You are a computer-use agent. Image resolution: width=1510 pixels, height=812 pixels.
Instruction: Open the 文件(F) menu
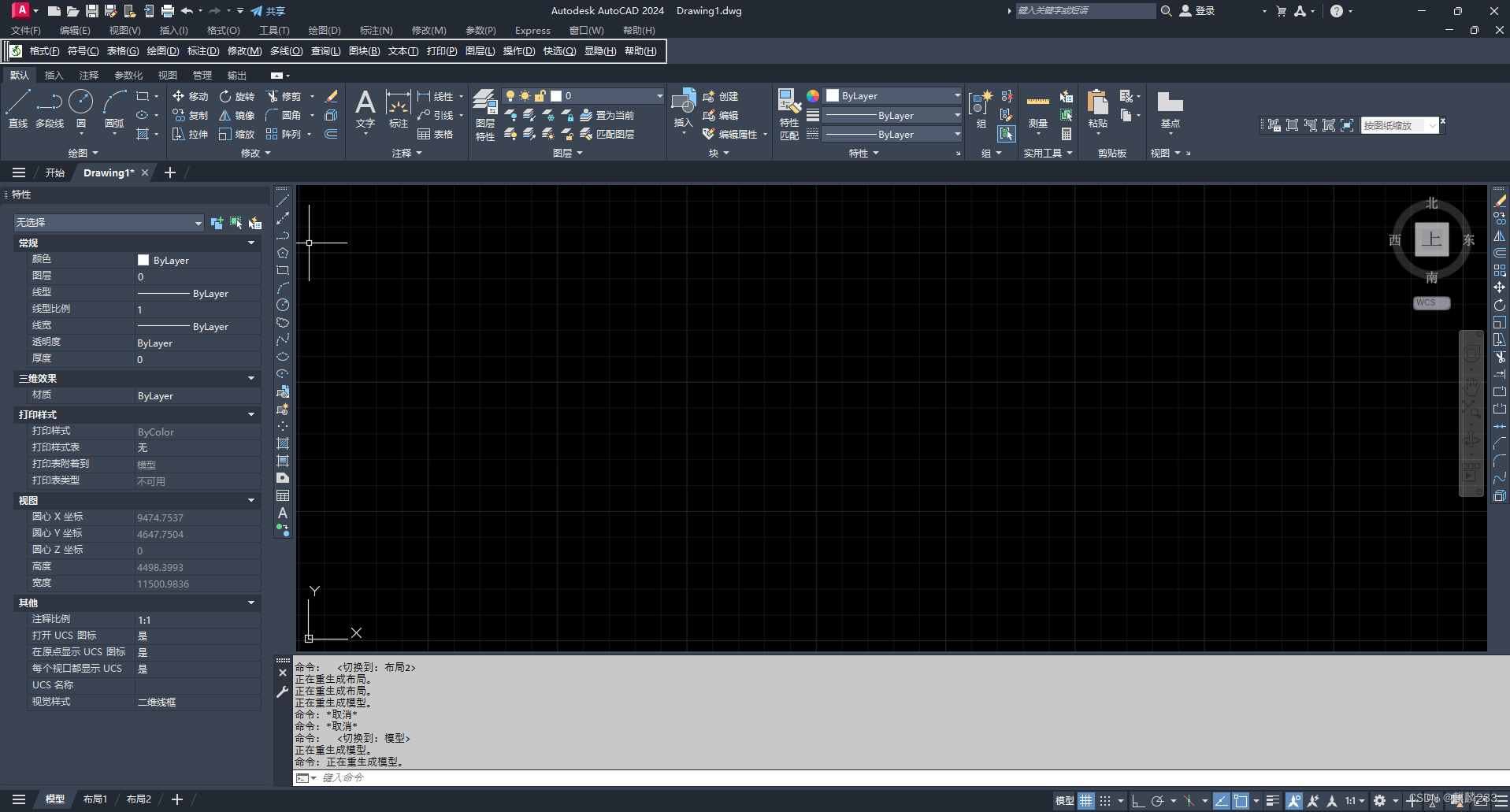click(x=26, y=30)
